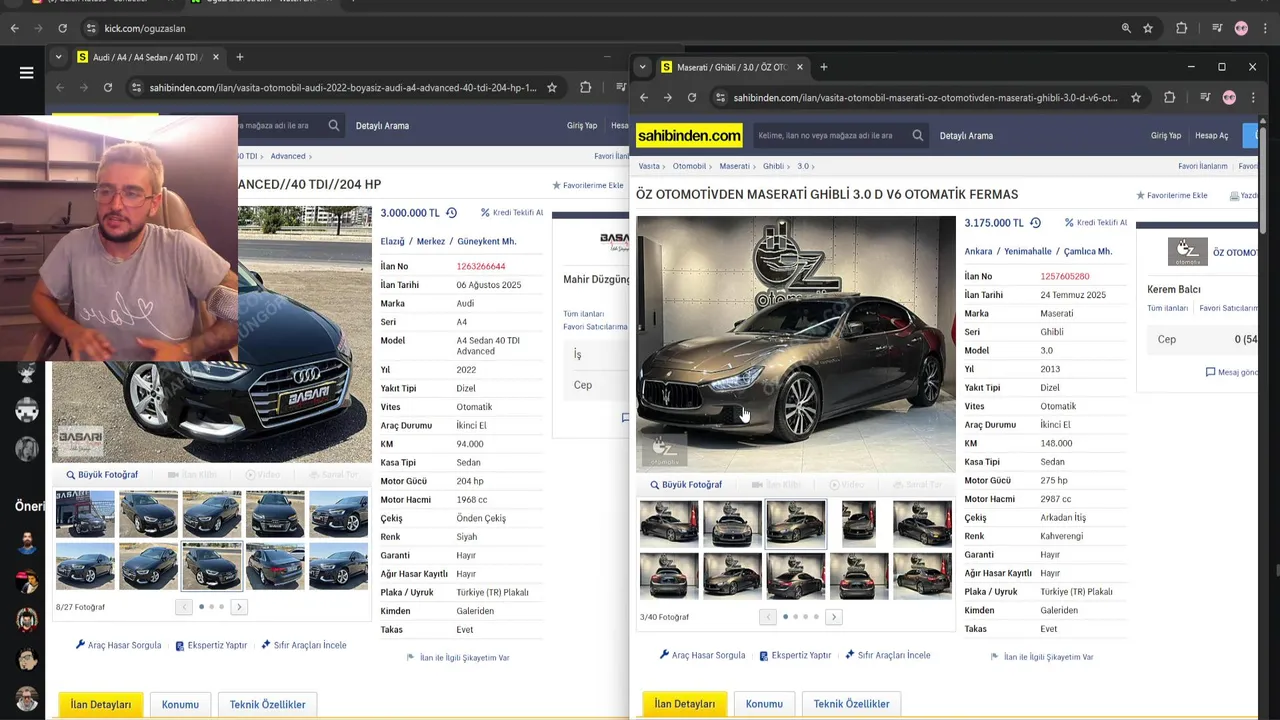
Task: Select İlan Detayları tab in Maserati listing
Action: click(685, 704)
